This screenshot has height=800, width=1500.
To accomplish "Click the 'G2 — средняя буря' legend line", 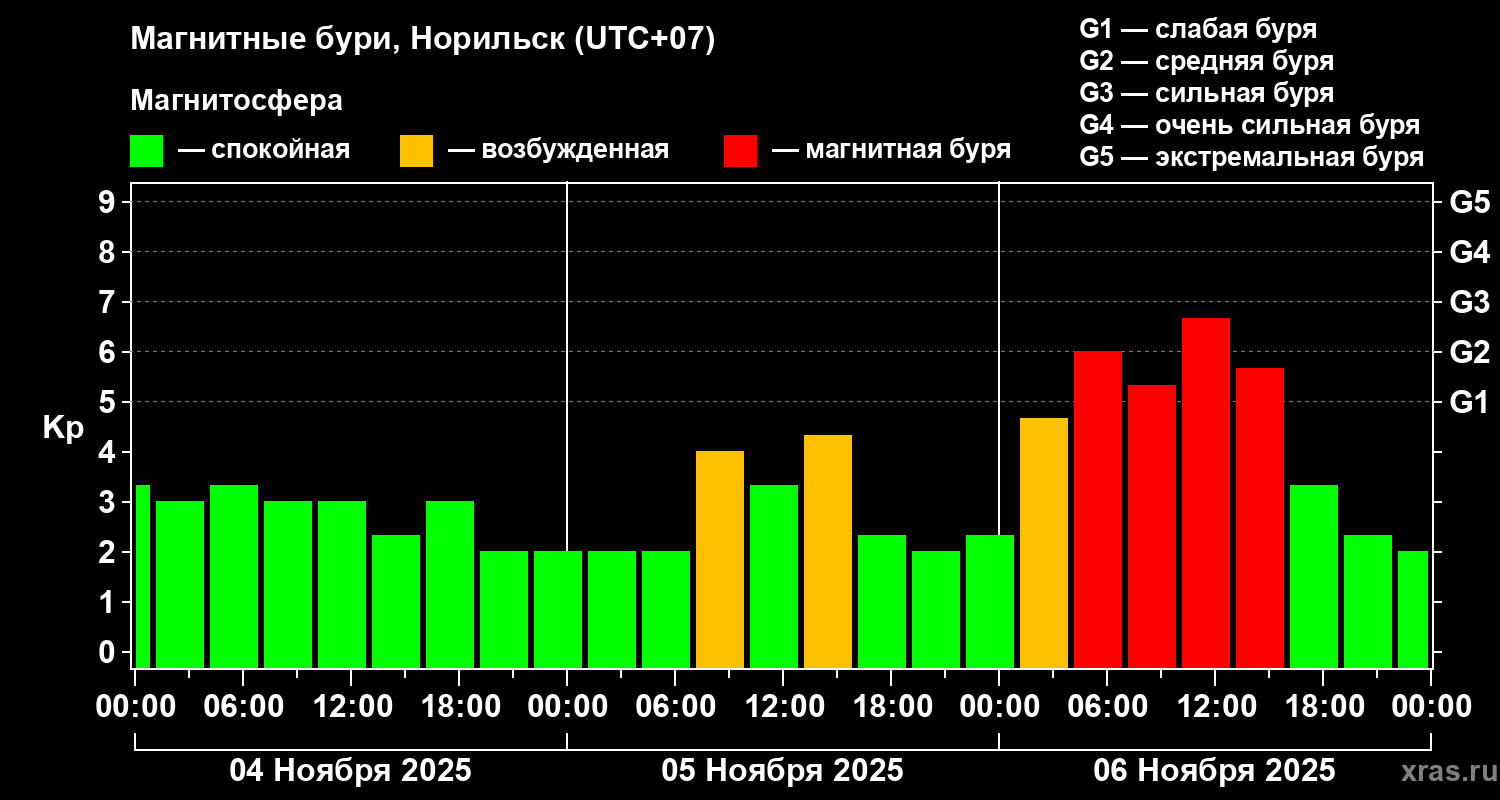I will click(1207, 61).
